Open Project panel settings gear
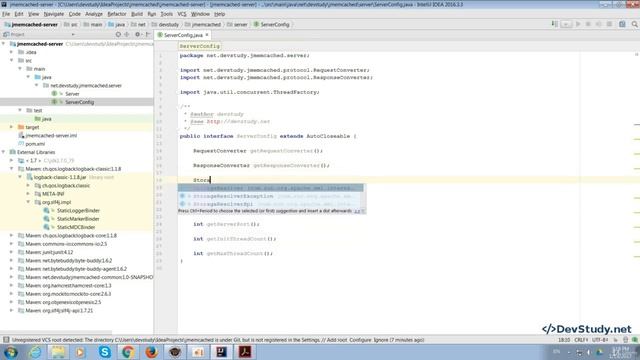Viewport: 640px width, 360px height. pyautogui.click(x=138, y=35)
